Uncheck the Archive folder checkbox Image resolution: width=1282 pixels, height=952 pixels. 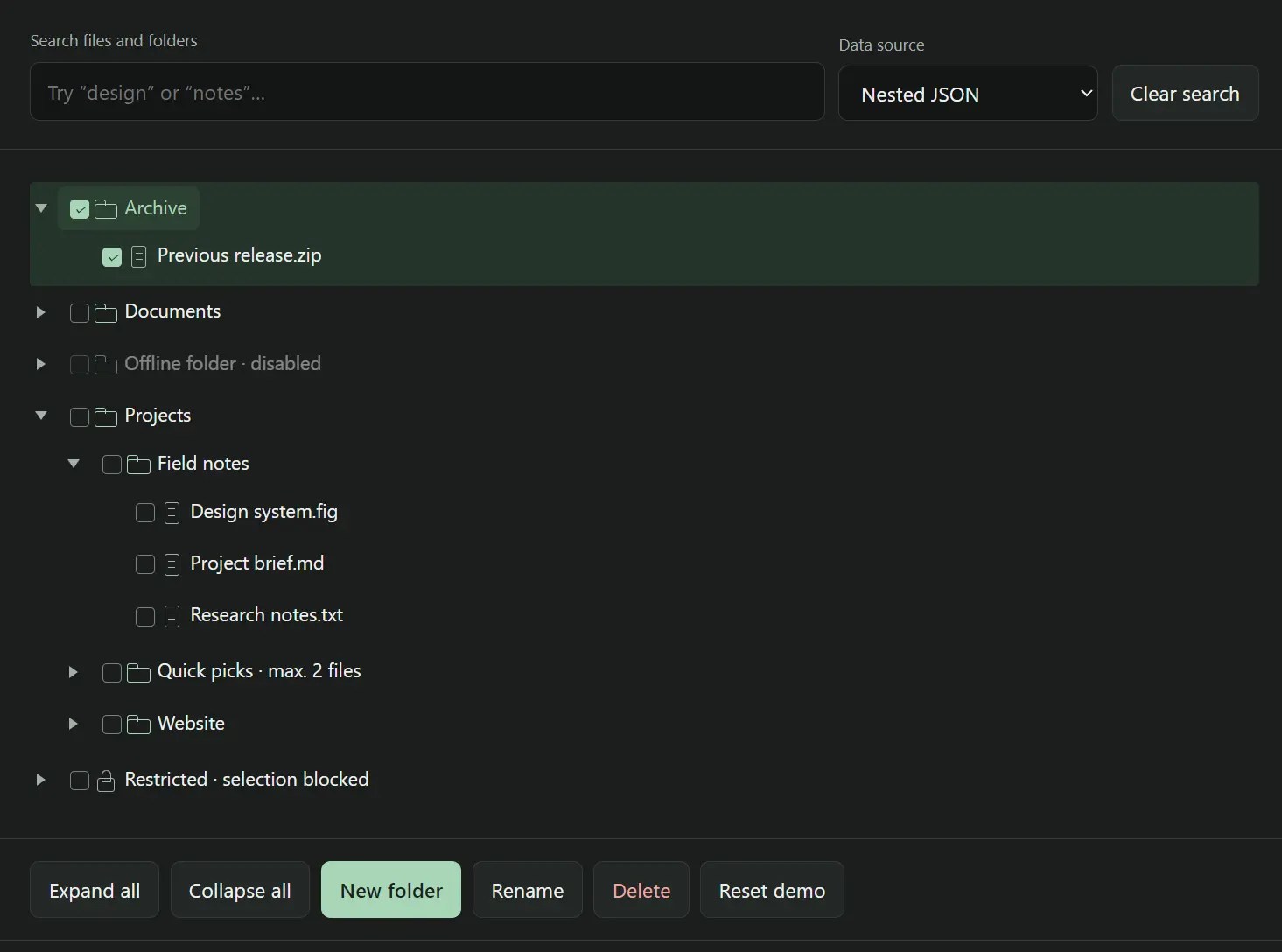(80, 209)
